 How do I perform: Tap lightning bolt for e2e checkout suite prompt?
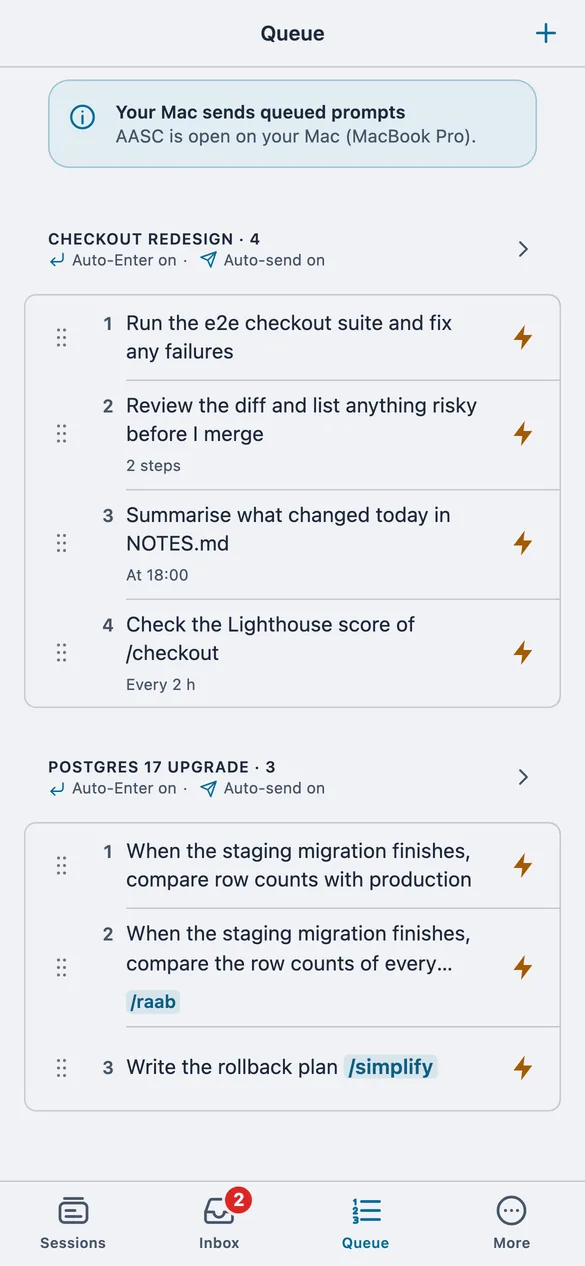[522, 337]
